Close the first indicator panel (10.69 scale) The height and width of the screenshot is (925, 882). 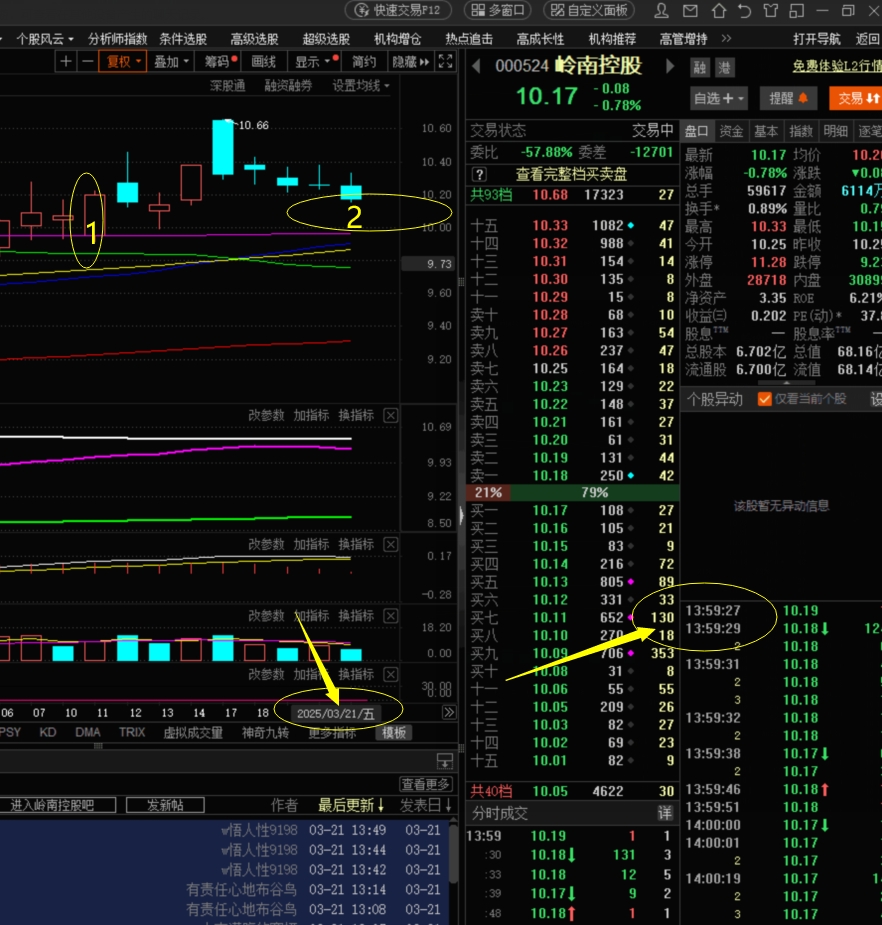[391, 415]
